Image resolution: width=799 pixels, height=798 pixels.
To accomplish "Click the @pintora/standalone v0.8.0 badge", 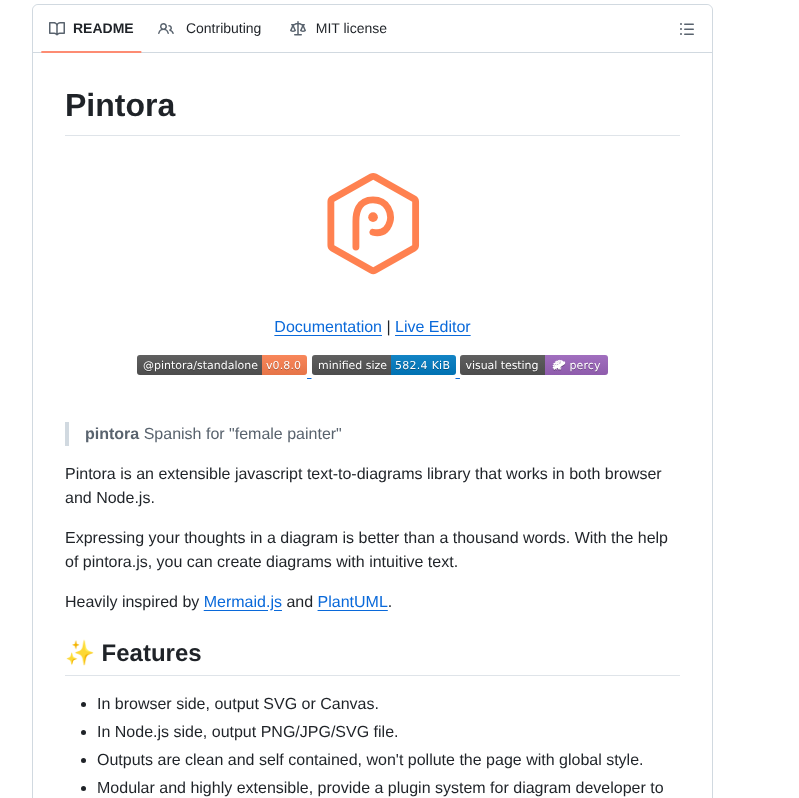I will point(222,365).
